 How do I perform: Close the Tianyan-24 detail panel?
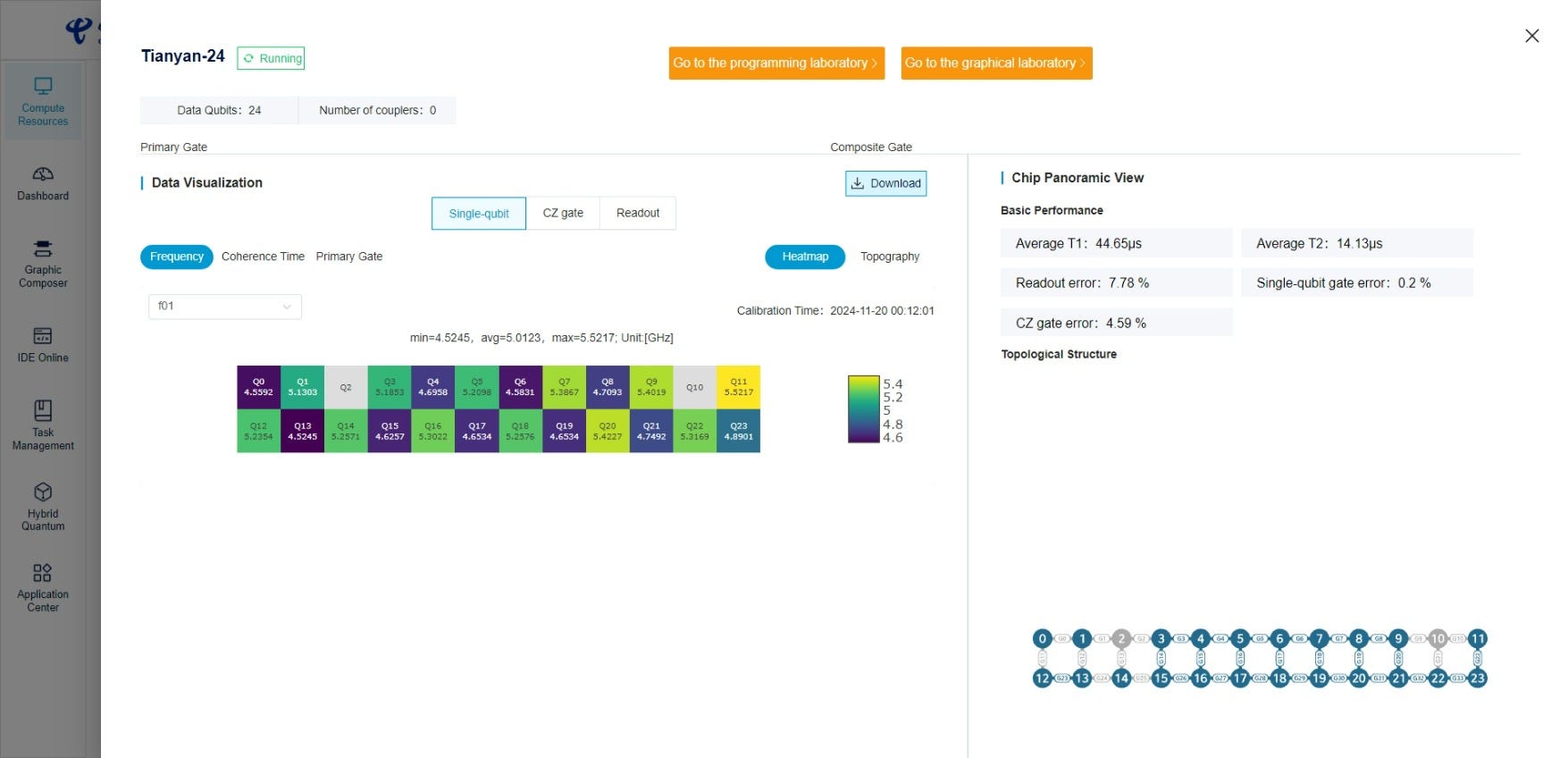(1531, 36)
